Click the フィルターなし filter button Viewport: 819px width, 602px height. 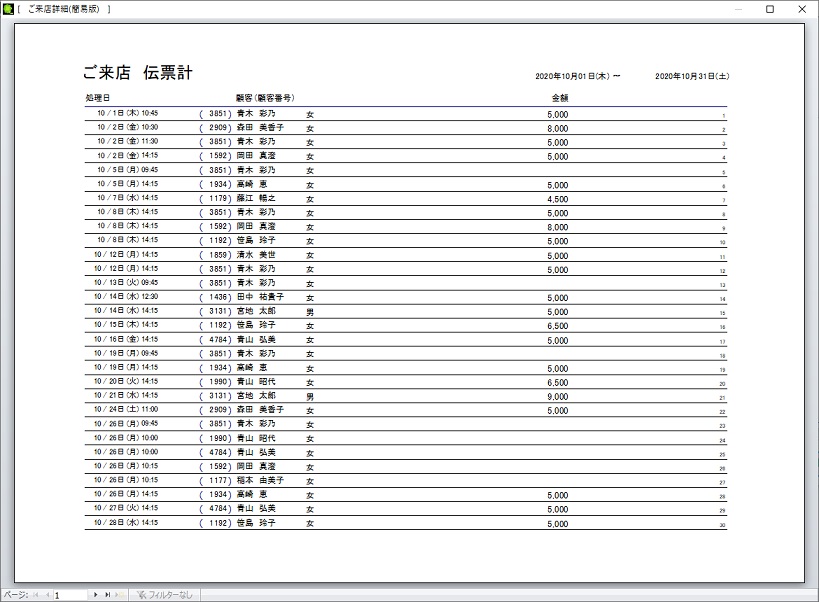pos(165,595)
